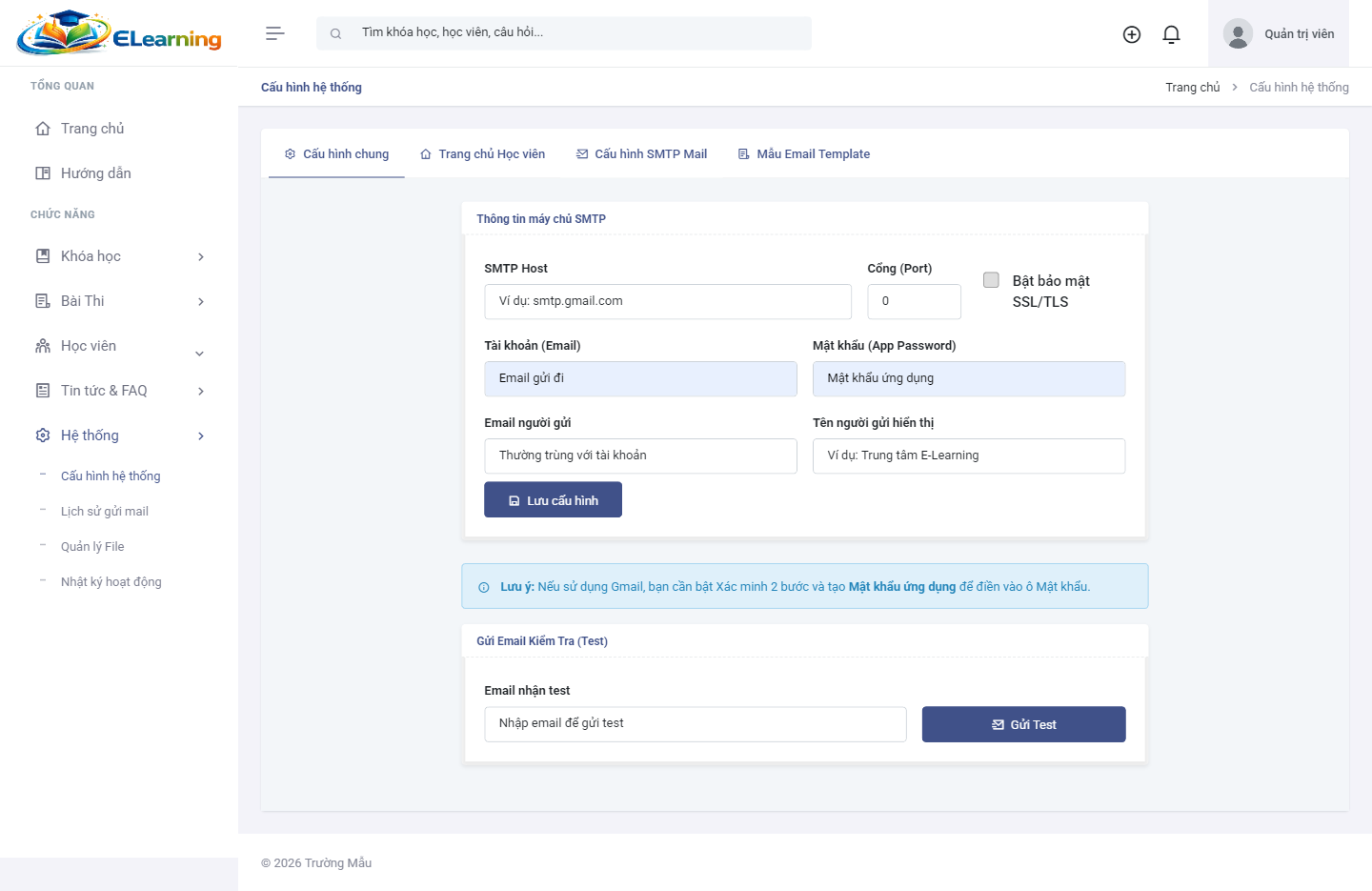Focus the Tài khoản (Email) field
The height and width of the screenshot is (891, 1372).
tap(640, 378)
